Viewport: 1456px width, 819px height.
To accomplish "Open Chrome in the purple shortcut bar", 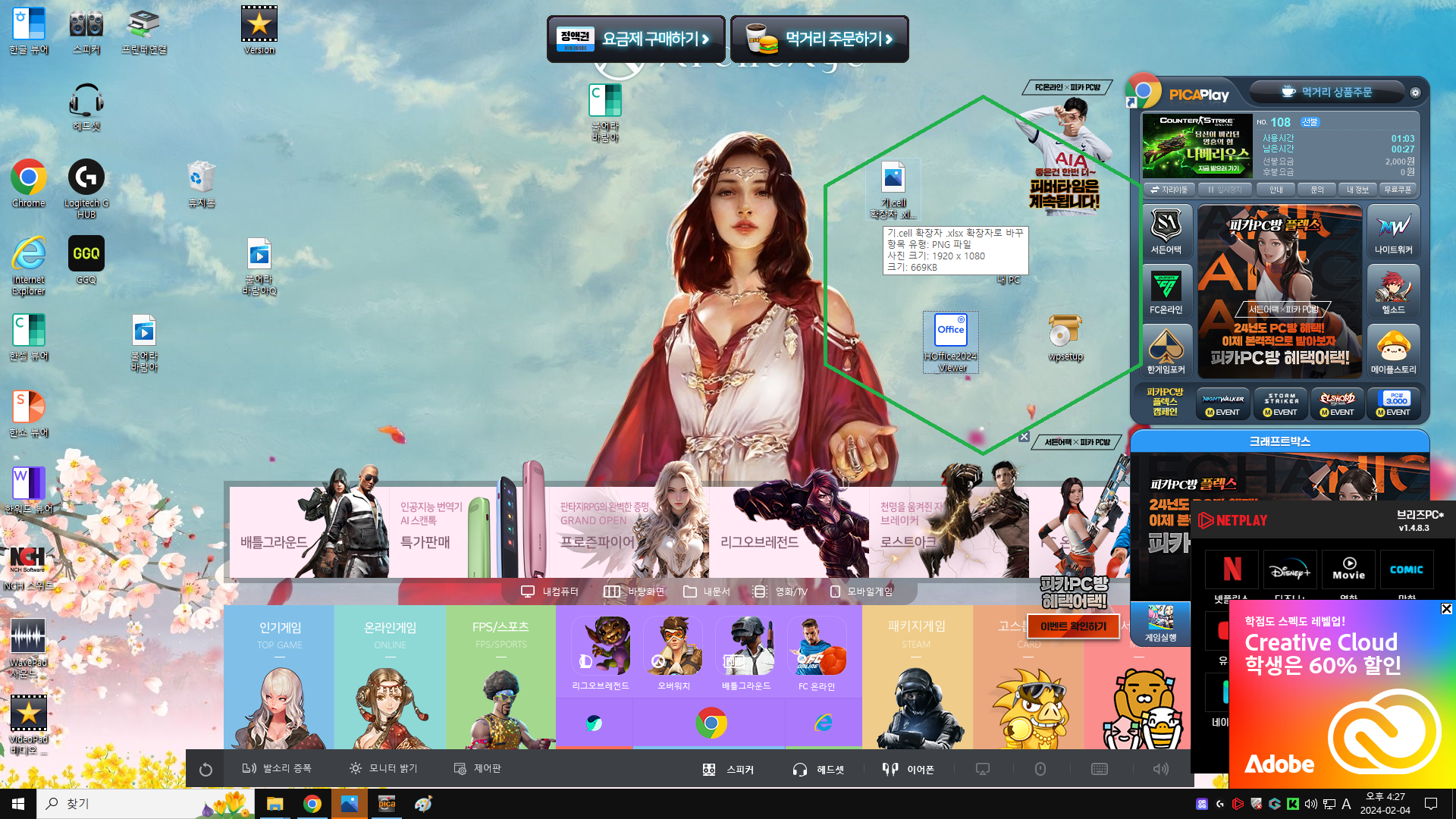I will [711, 723].
